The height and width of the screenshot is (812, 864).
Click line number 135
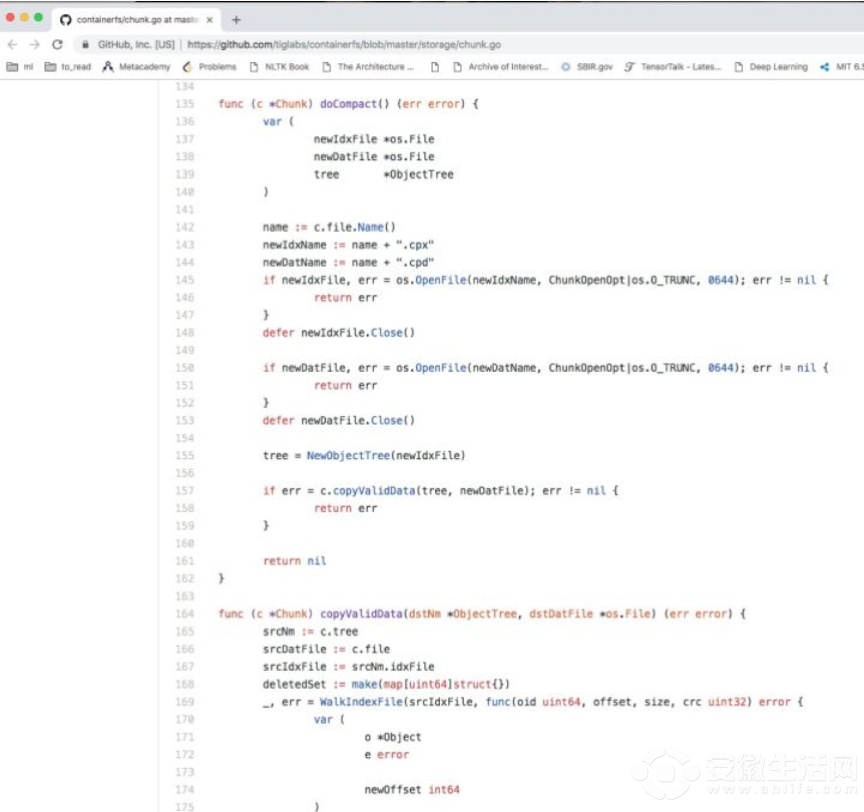[185, 104]
